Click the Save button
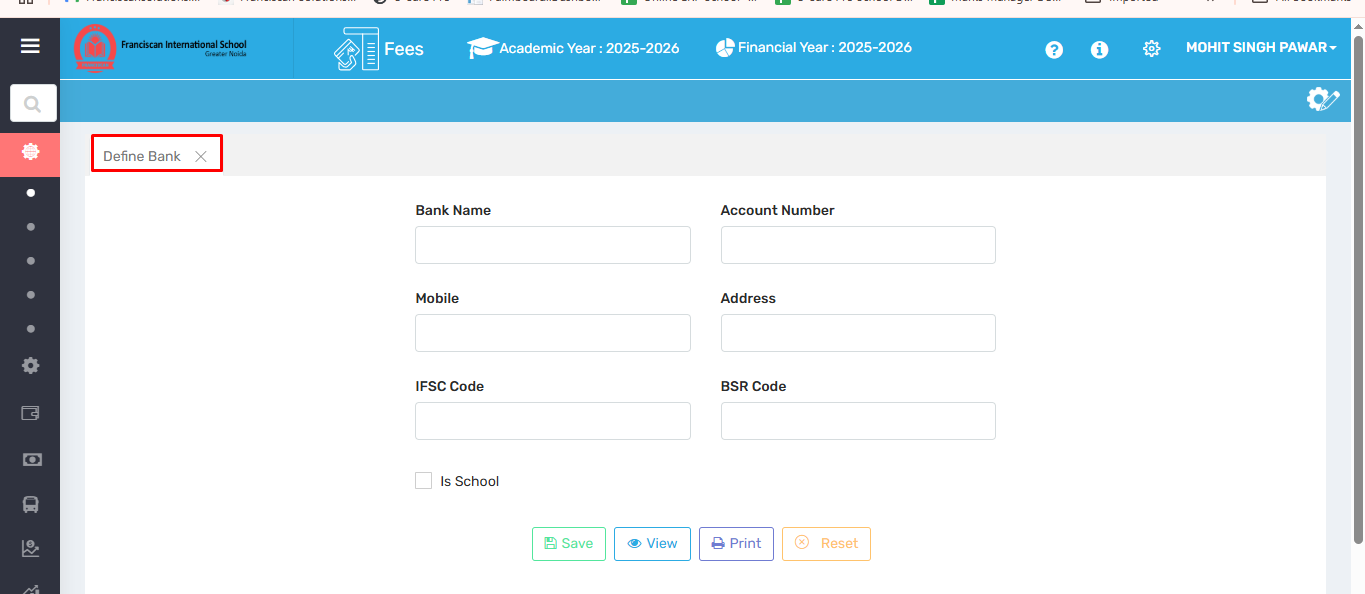 click(x=569, y=543)
